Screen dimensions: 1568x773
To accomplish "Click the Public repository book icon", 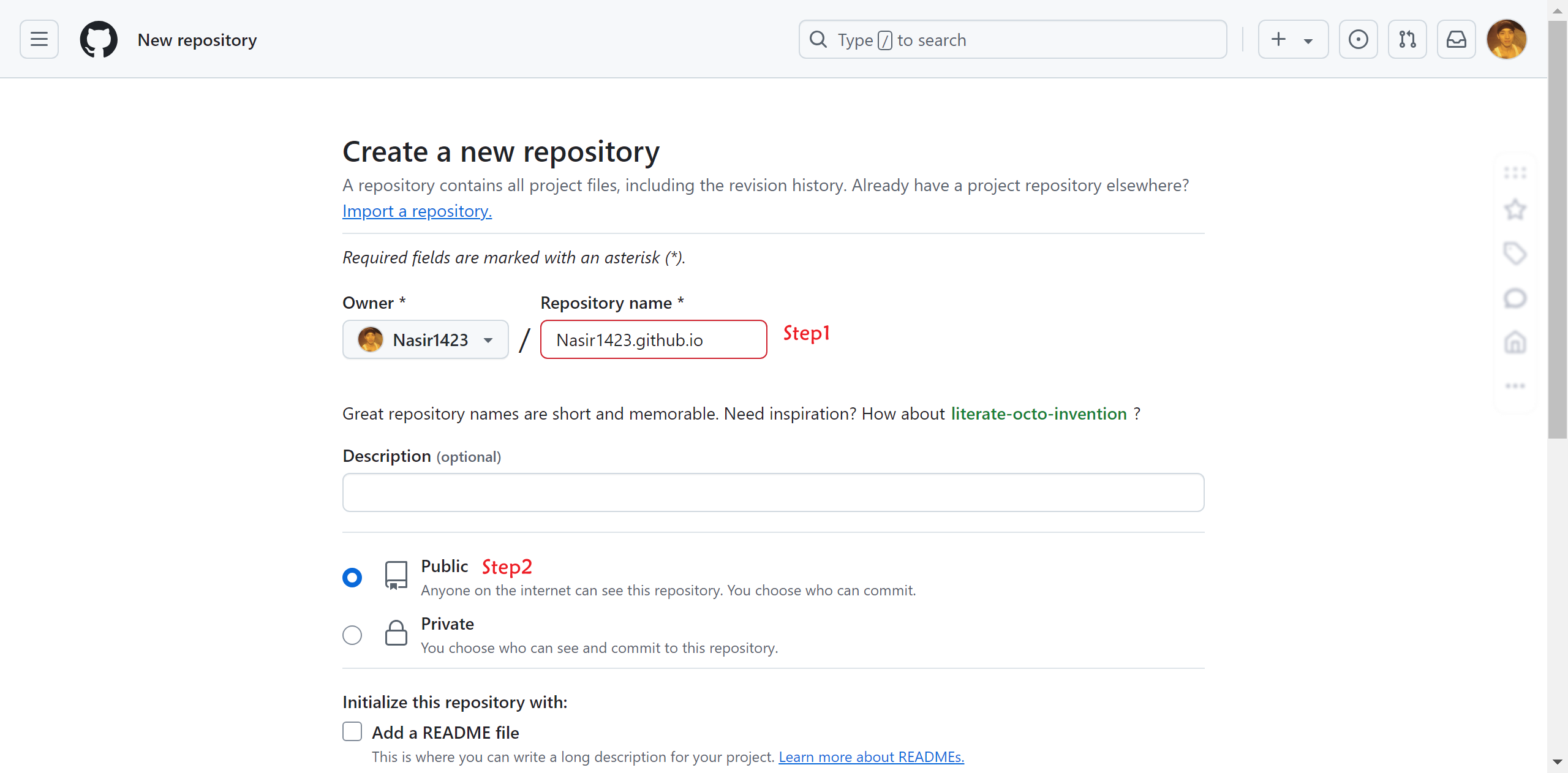I will 396,576.
